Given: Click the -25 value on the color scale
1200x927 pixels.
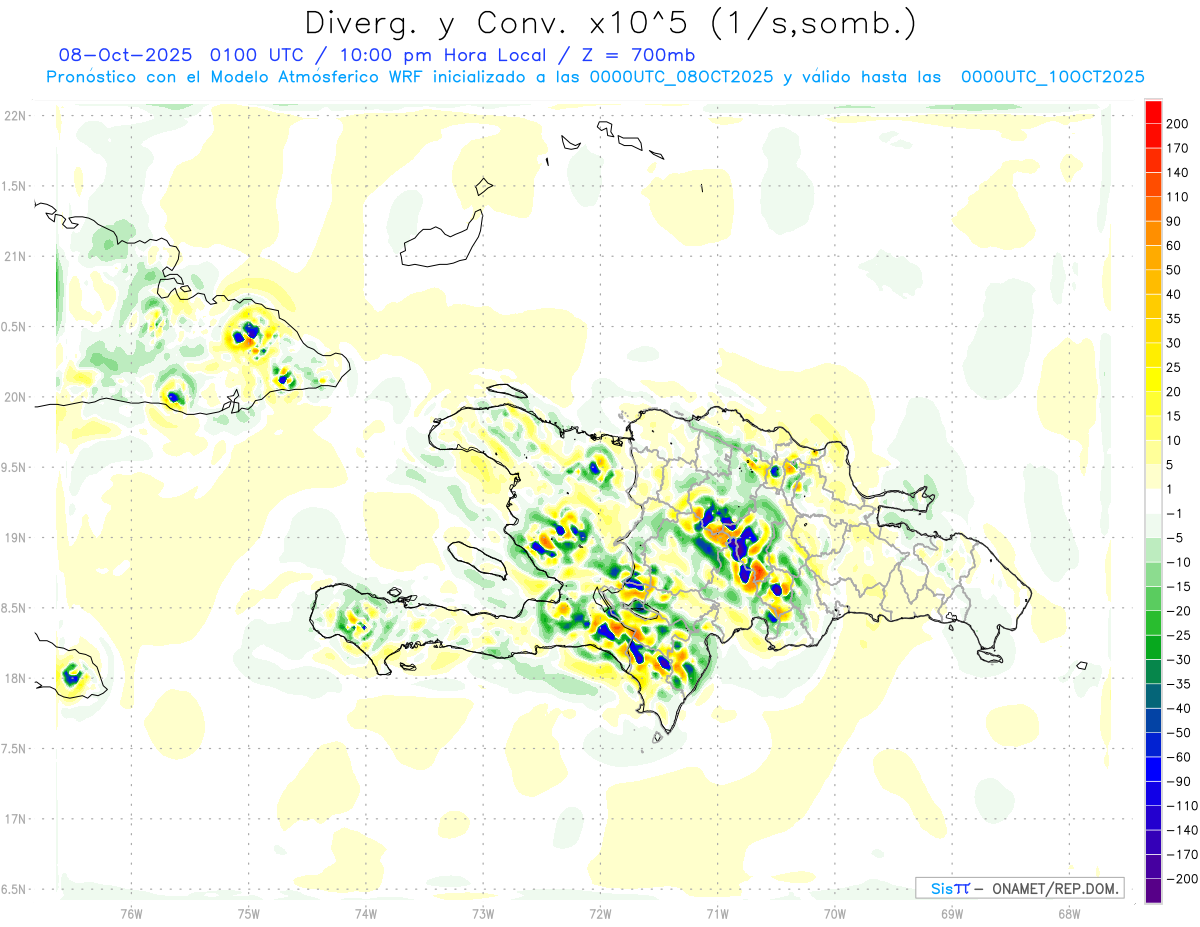Looking at the screenshot, I should coord(1177,635).
